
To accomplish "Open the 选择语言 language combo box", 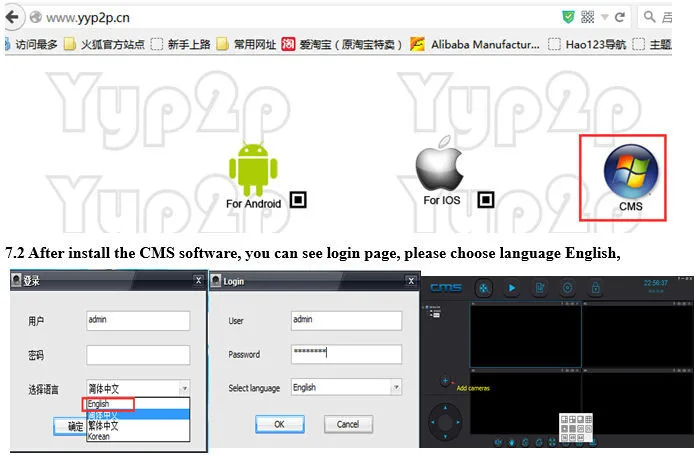I will (138, 388).
